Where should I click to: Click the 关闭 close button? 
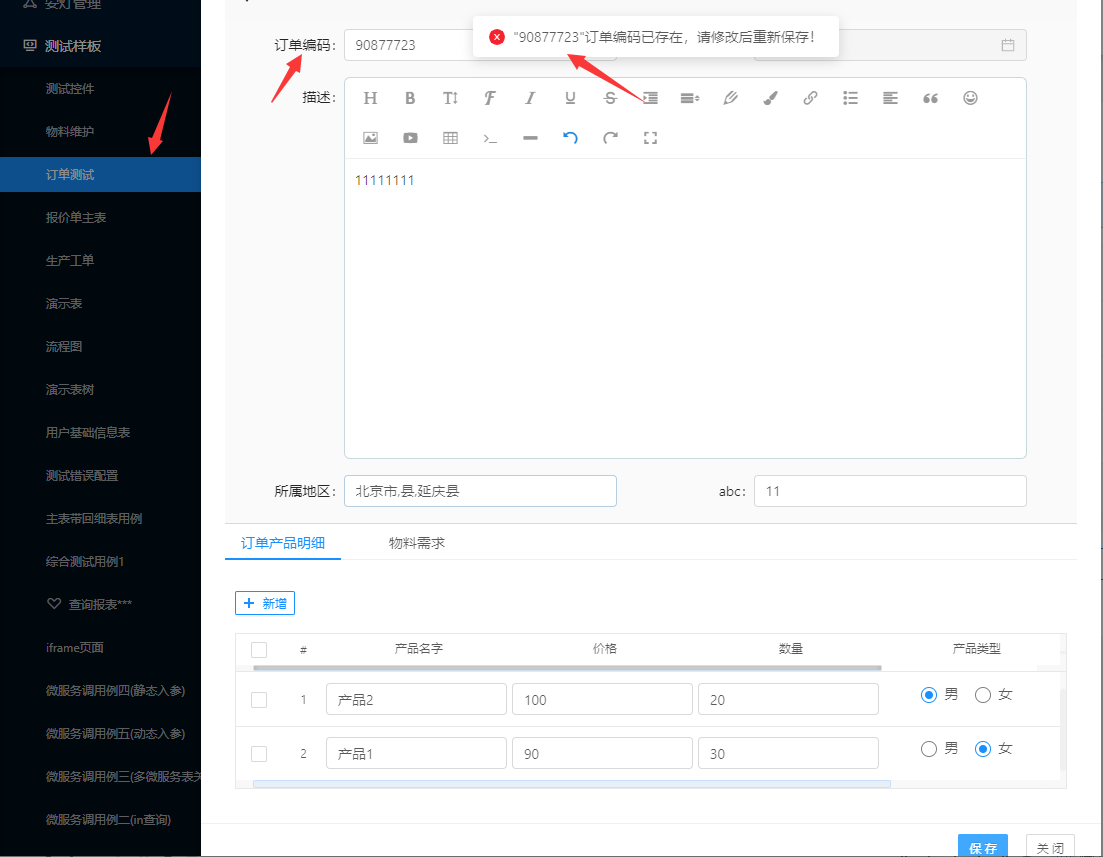click(x=1050, y=846)
